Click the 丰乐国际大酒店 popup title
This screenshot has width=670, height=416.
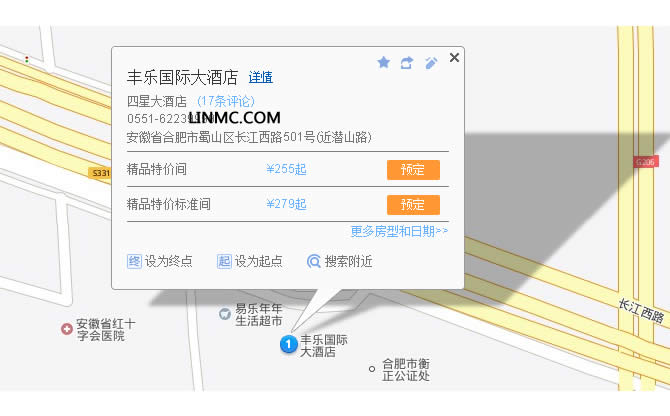[x=182, y=77]
